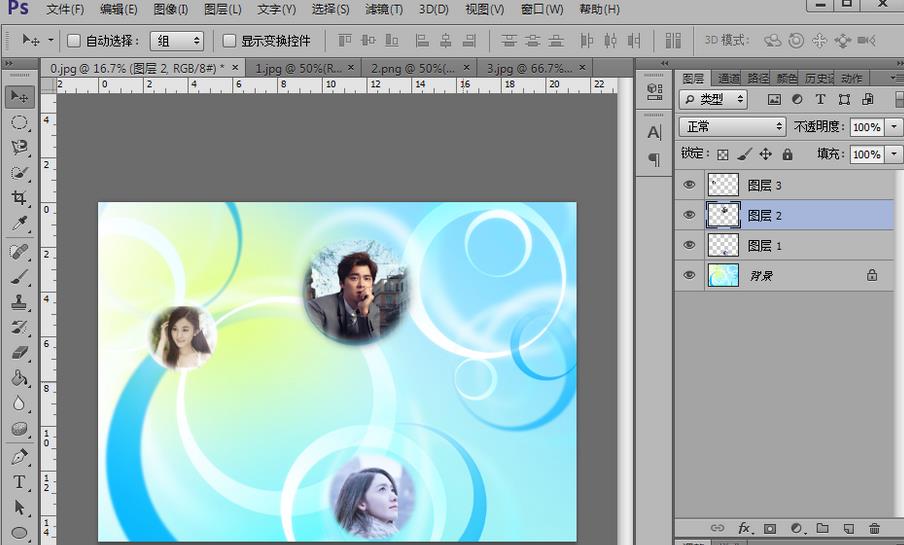Hide 图层 3 using its eye icon
The width and height of the screenshot is (904, 545).
[688, 185]
